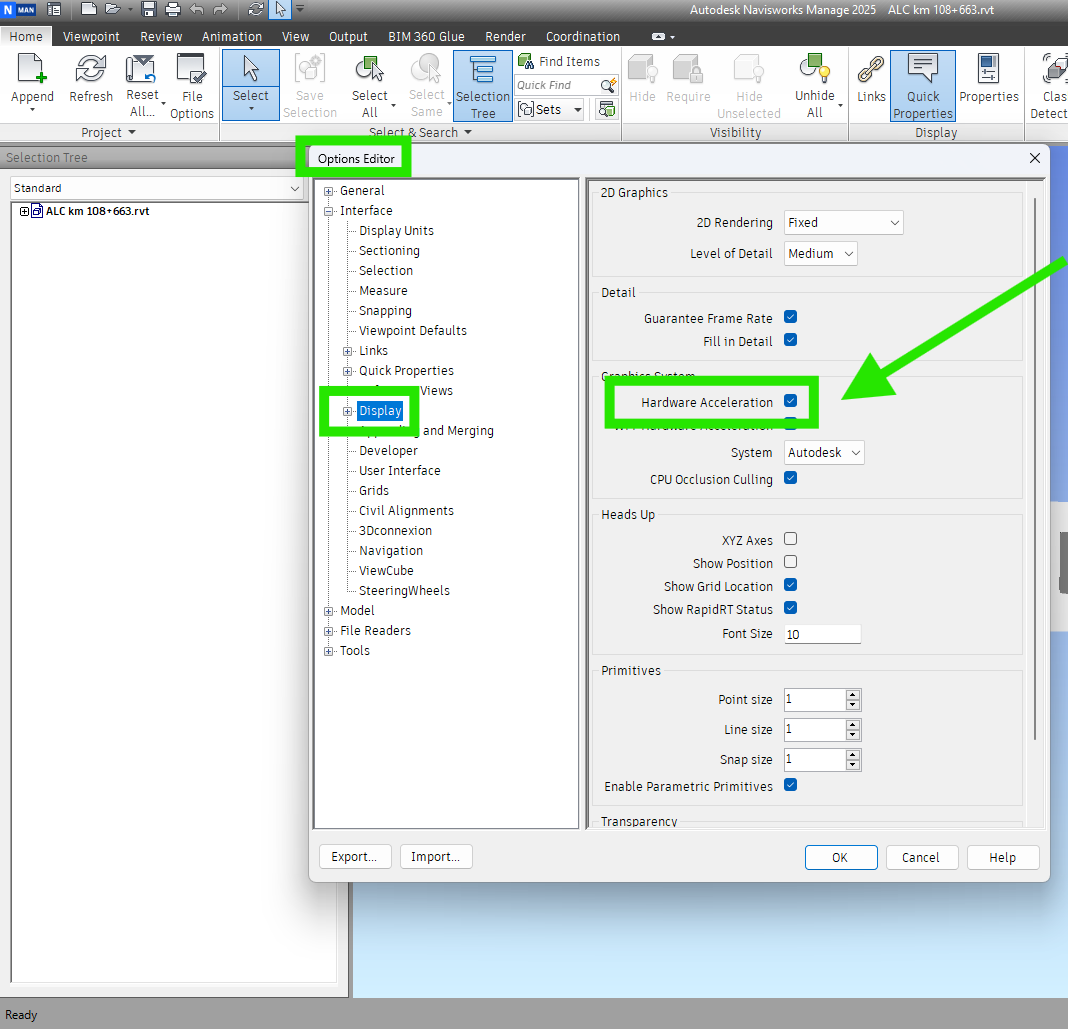Open the Level of Detail dropdown

820,253
